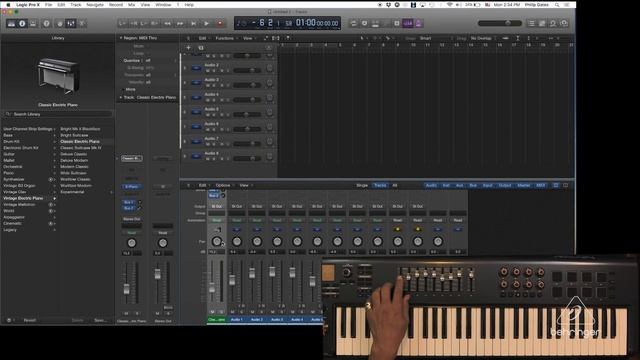Viewport: 640px width, 360px height.
Task: Open Options menu in Mixer
Action: point(223,185)
